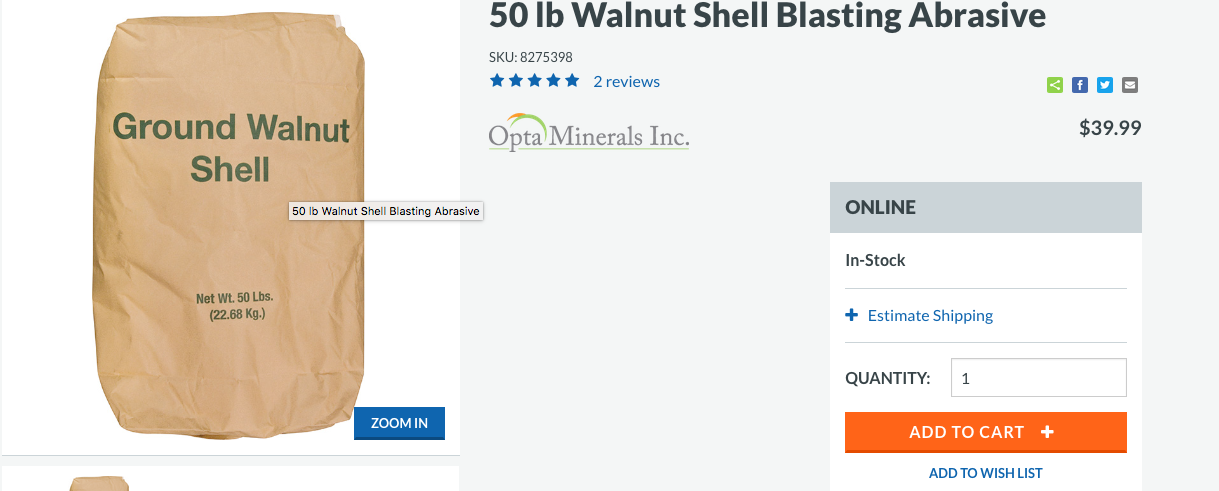This screenshot has height=491, width=1219.
Task: Click the Opta Minerals Inc. logo
Action: (589, 132)
